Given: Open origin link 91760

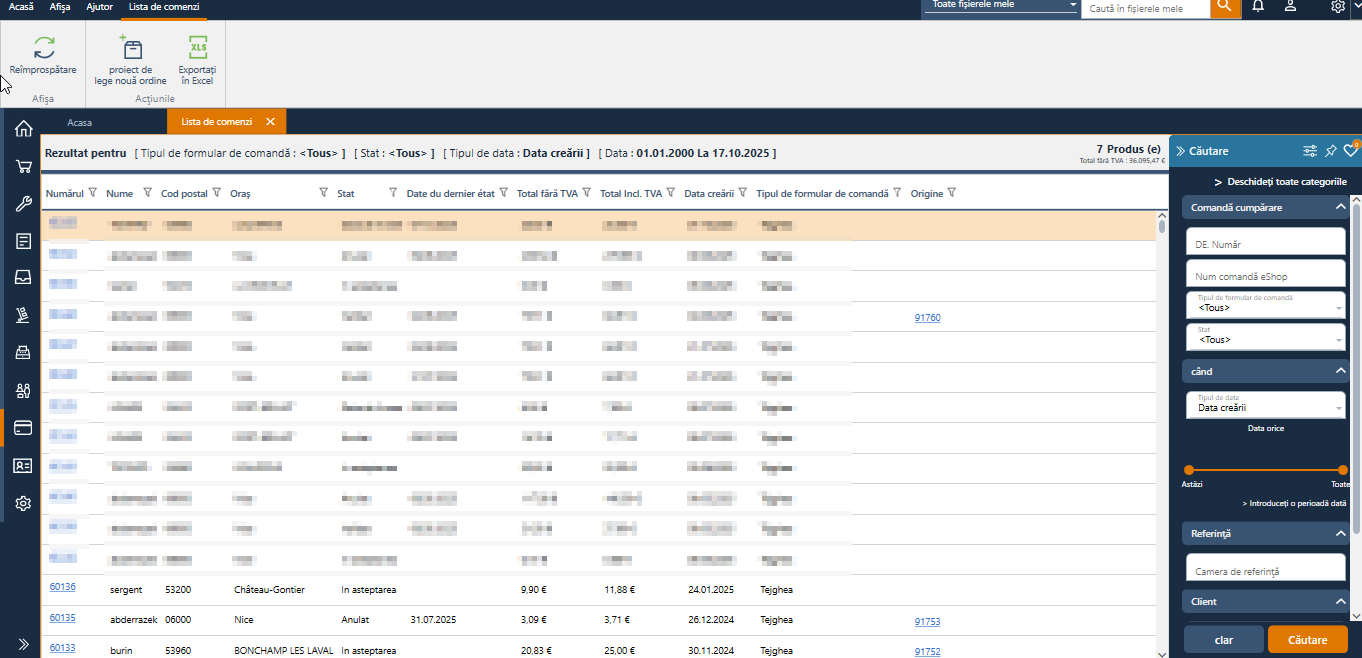Looking at the screenshot, I should point(927,318).
